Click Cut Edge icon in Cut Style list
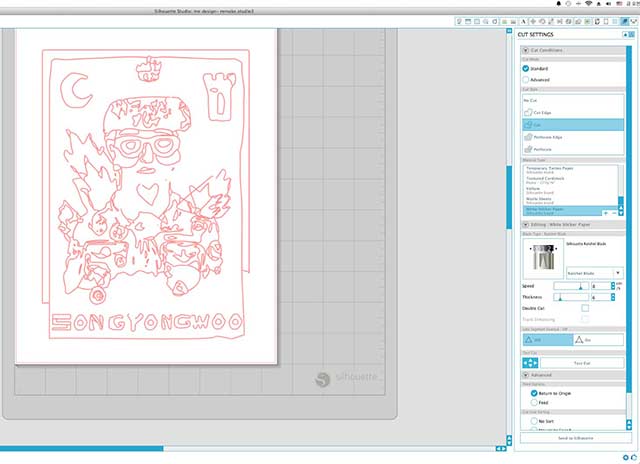 tap(528, 112)
